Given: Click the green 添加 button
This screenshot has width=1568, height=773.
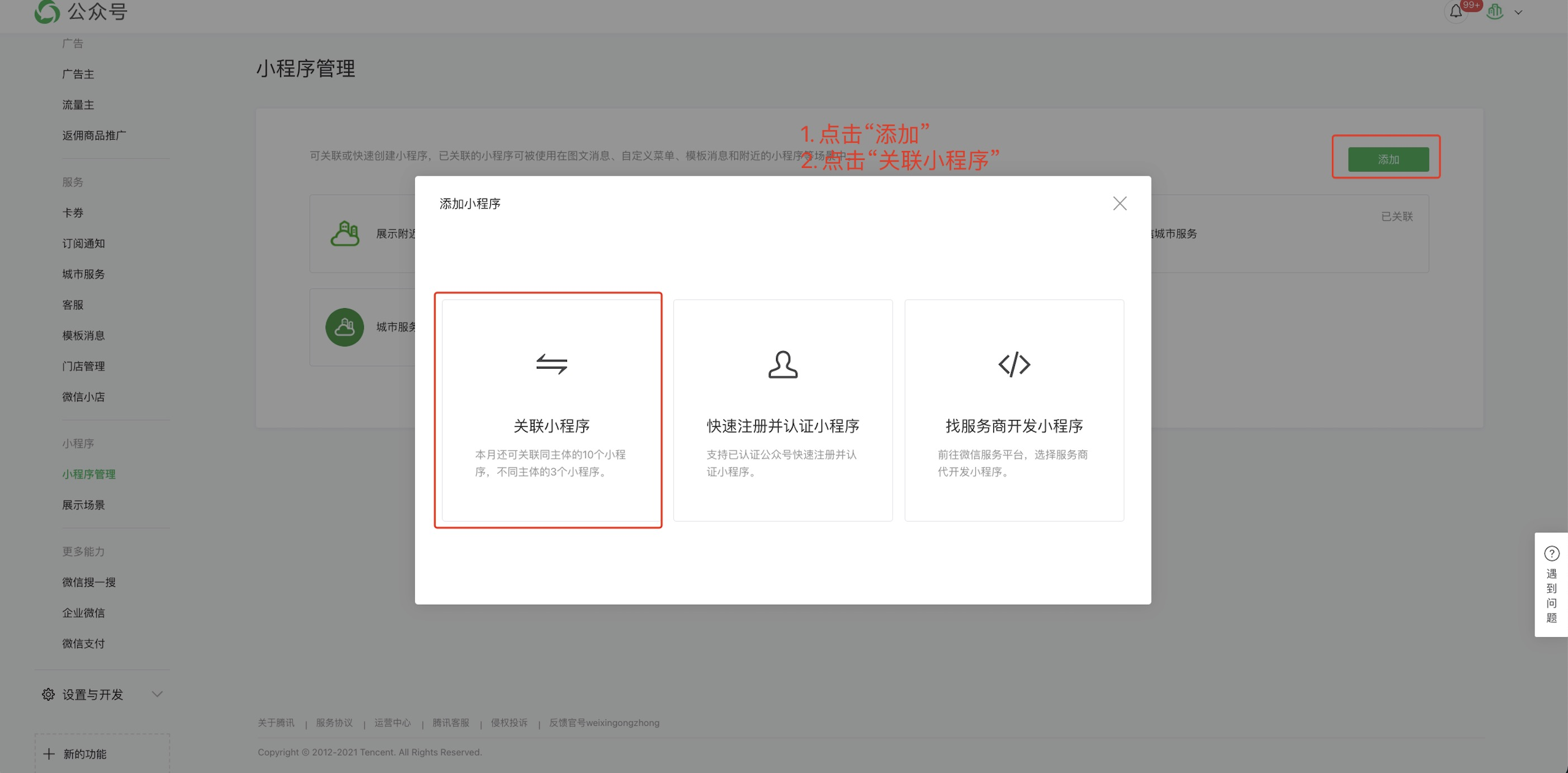Looking at the screenshot, I should 1388,159.
